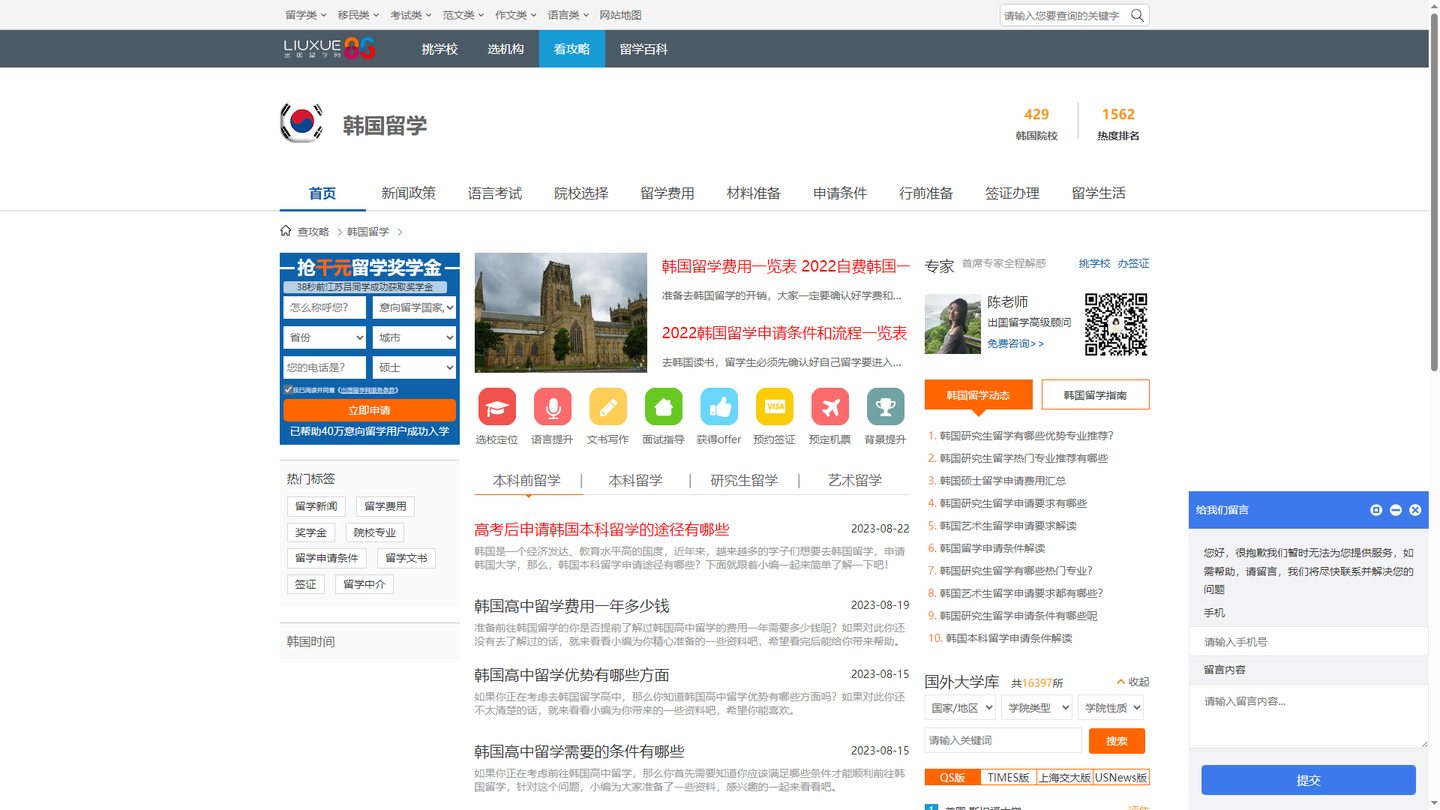Click the 搜索 button in university library
Screen dimensions: 1440x810
[x=1117, y=741]
